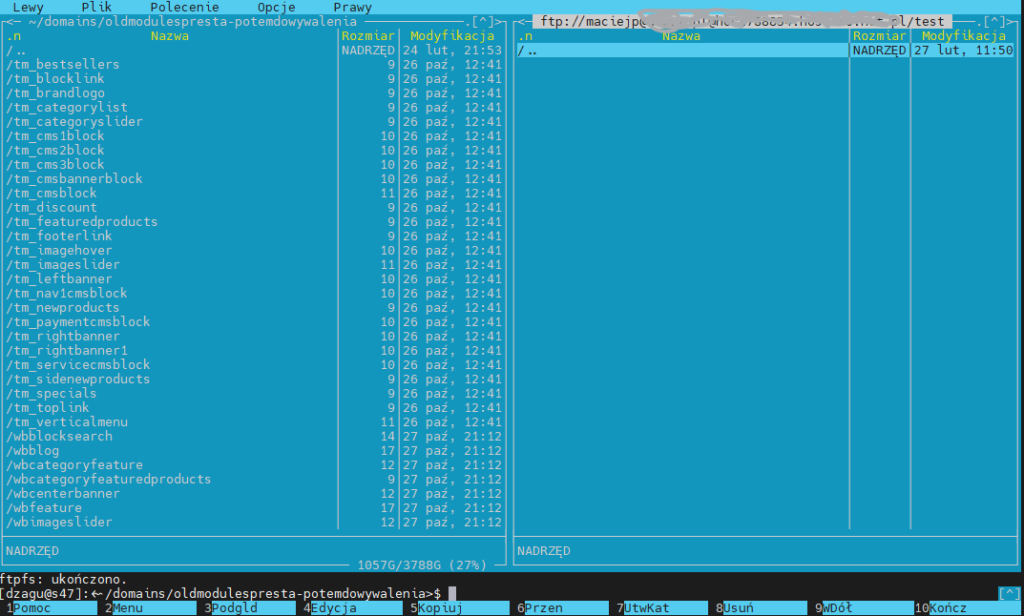Click the 10 Kończ quit button
The width and height of the screenshot is (1024, 616).
(x=968, y=608)
